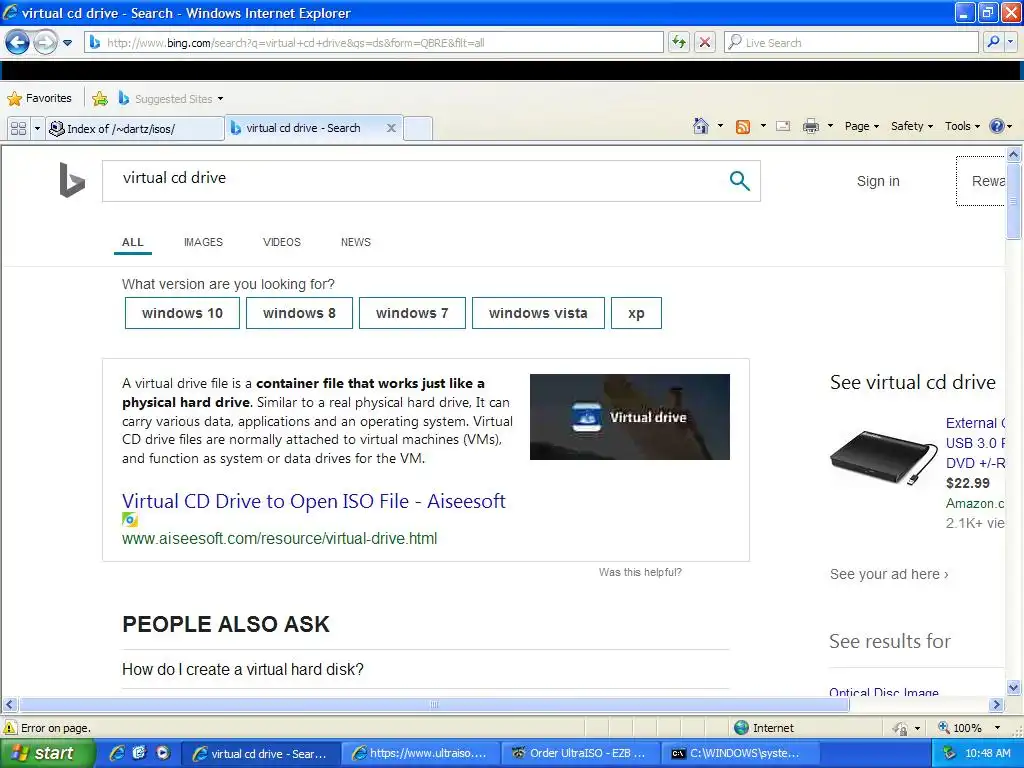This screenshot has width=1024, height=768.
Task: Open the tab list dropdown arrow
Action: (x=37, y=129)
